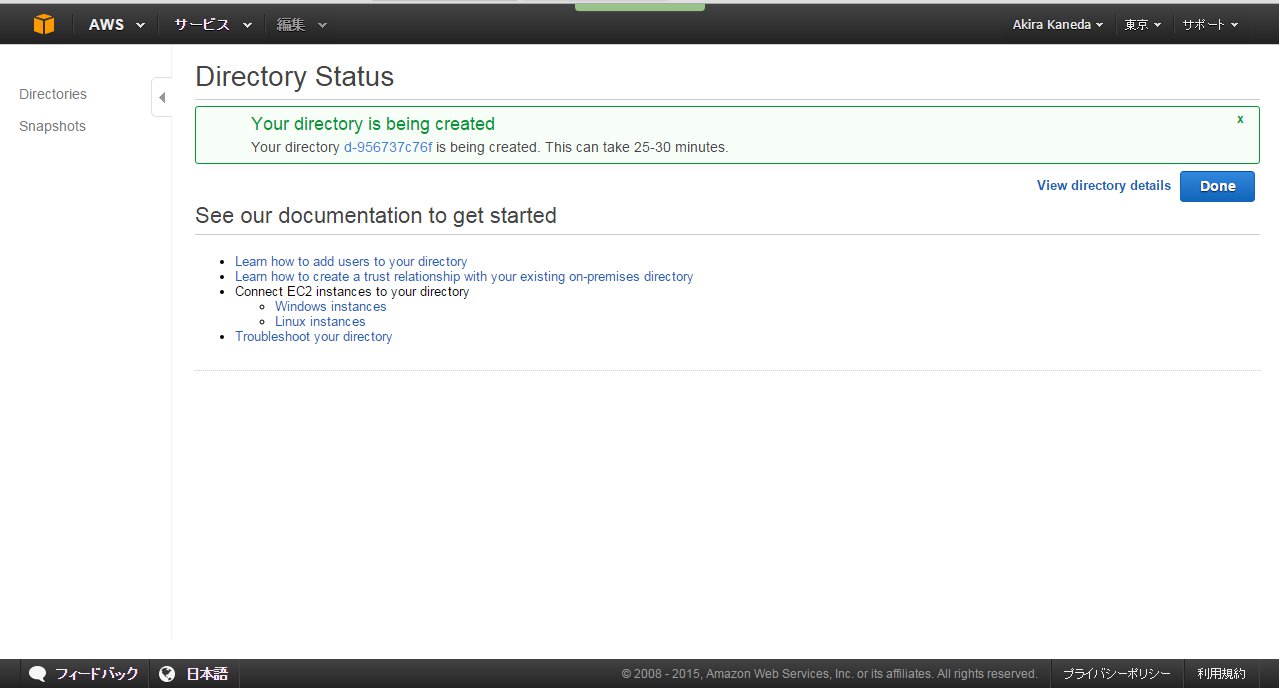The width and height of the screenshot is (1279, 688).
Task: Click the feedback speech bubble icon
Action: pos(38,674)
